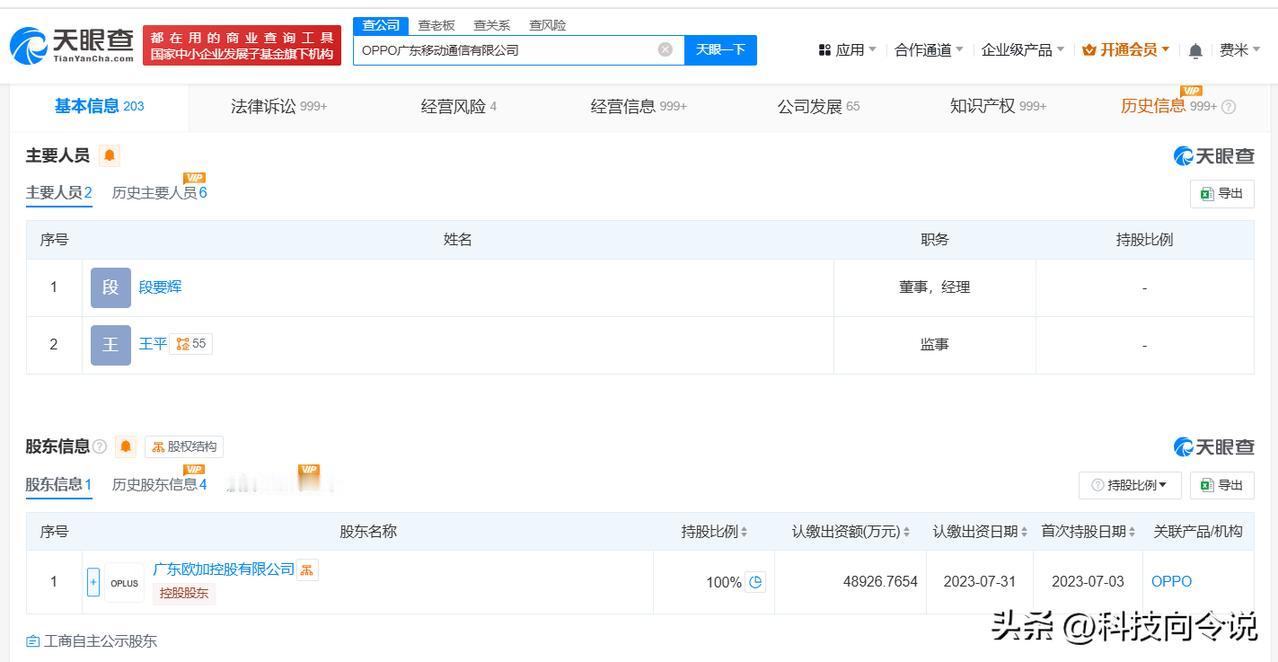Select 历史股东信息 4 sub-tab
Image resolution: width=1278 pixels, height=662 pixels.
(x=160, y=485)
